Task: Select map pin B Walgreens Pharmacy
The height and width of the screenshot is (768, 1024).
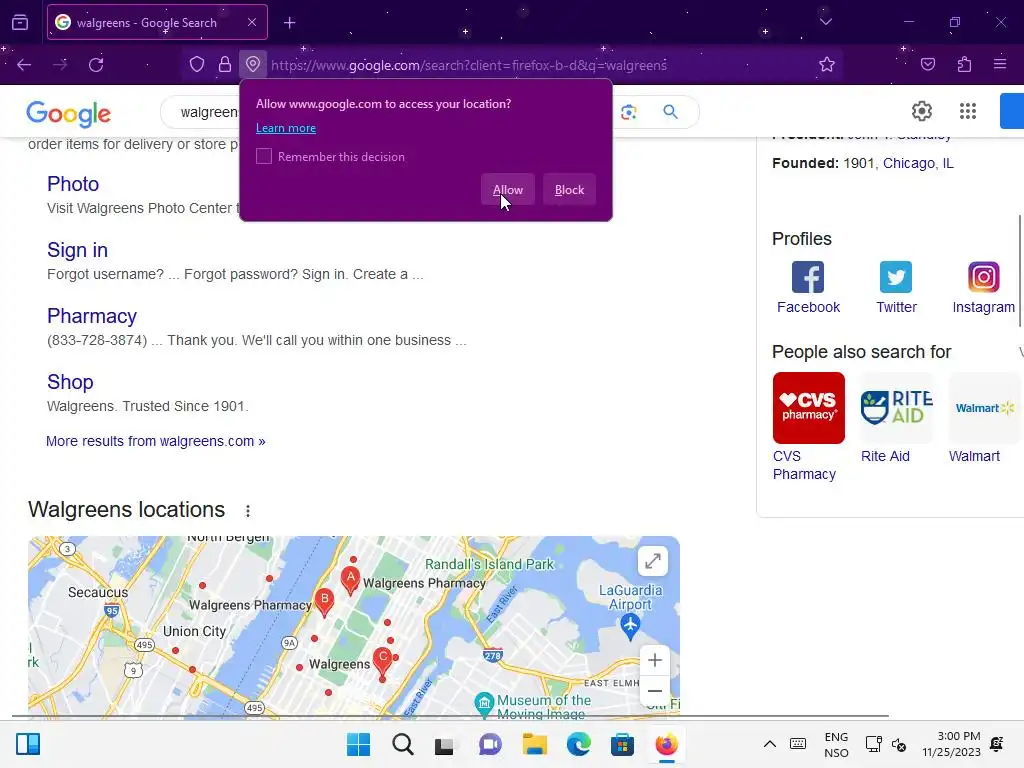Action: point(324,601)
